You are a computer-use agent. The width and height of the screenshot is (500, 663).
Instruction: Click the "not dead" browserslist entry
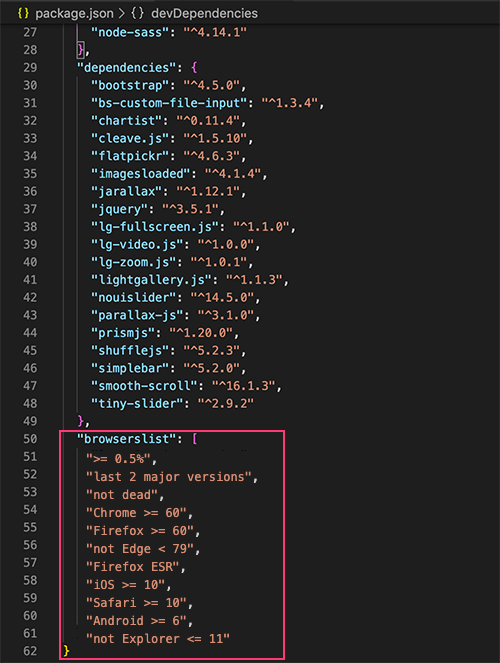click(x=122, y=495)
